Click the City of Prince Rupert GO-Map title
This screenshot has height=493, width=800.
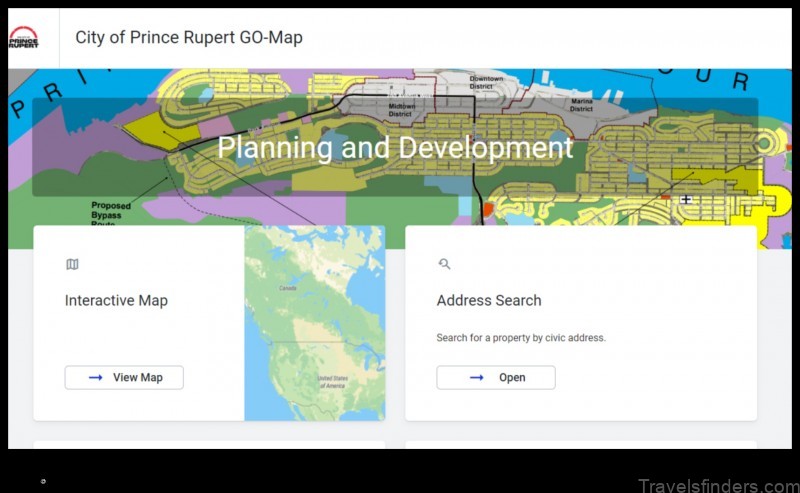tap(189, 38)
